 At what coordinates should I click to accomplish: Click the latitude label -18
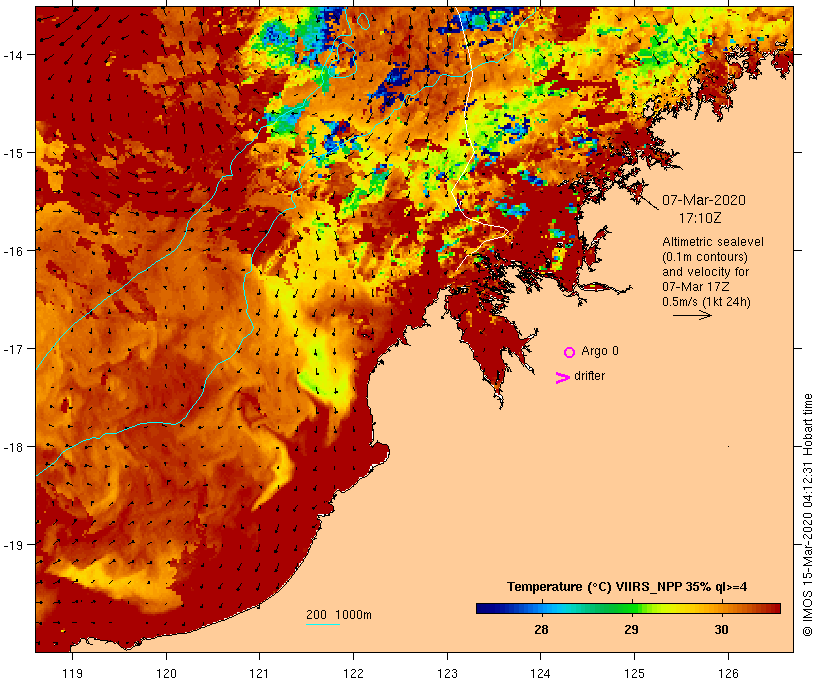click(x=12, y=447)
